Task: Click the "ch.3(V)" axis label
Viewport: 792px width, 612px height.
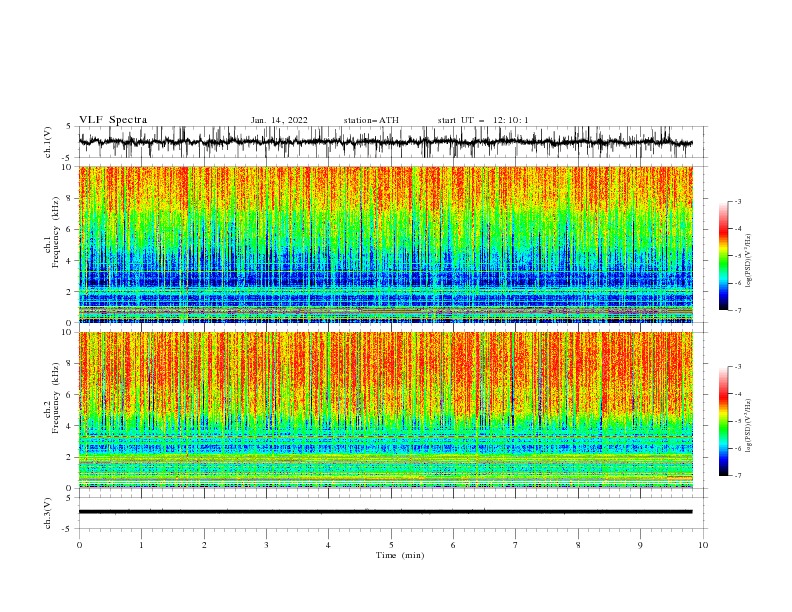Action: [x=48, y=513]
